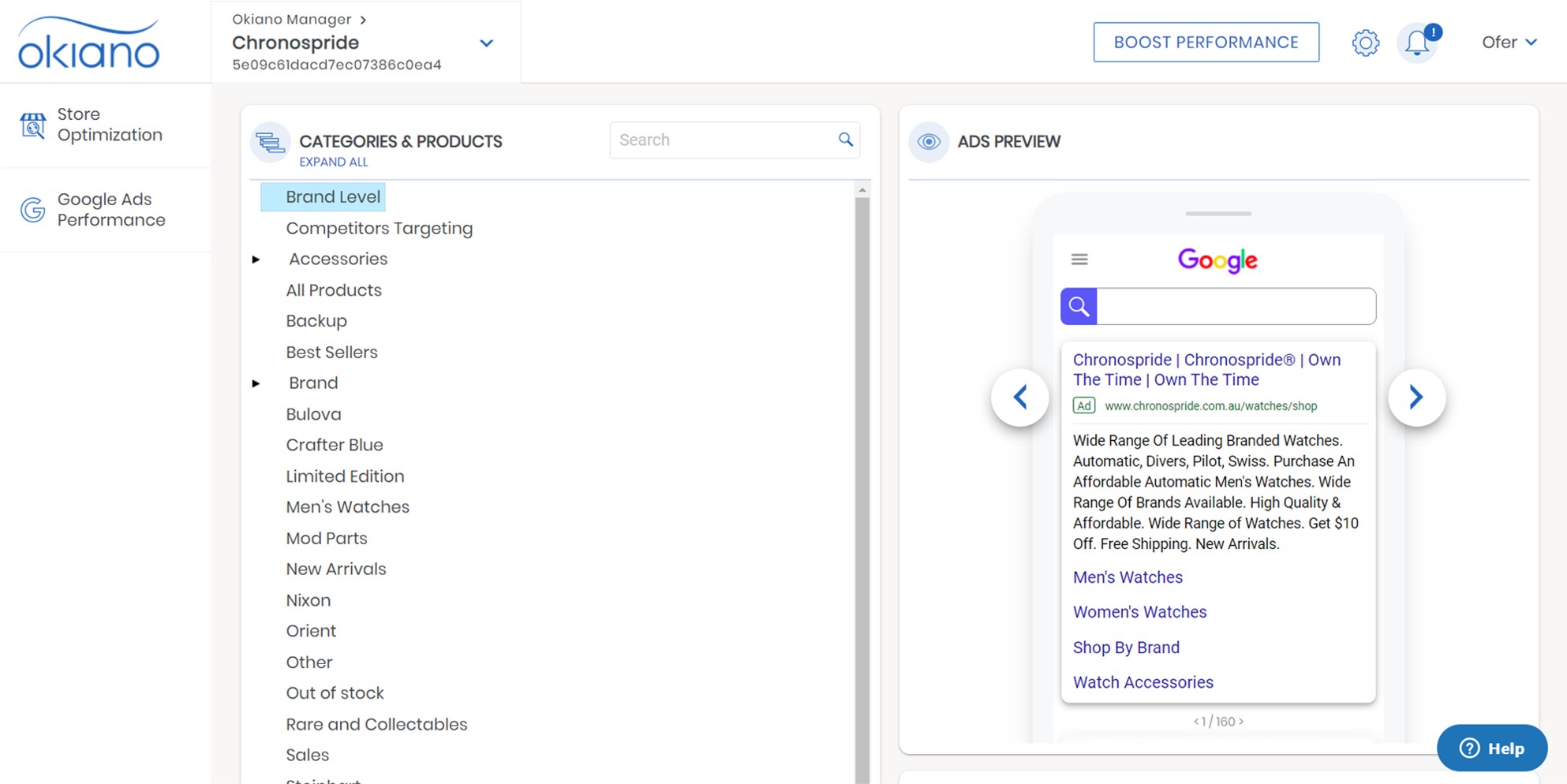
Task: Open the Shop By Brand sitelink
Action: pyautogui.click(x=1126, y=648)
